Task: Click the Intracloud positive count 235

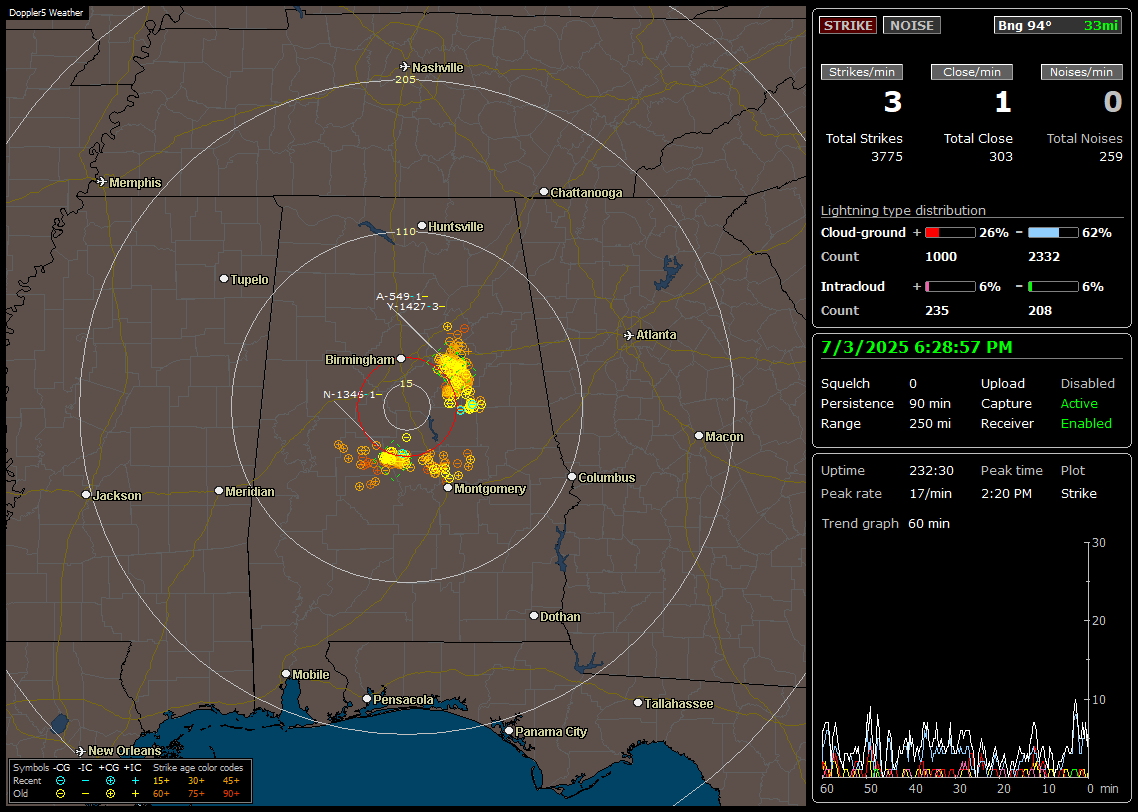Action: 936,311
